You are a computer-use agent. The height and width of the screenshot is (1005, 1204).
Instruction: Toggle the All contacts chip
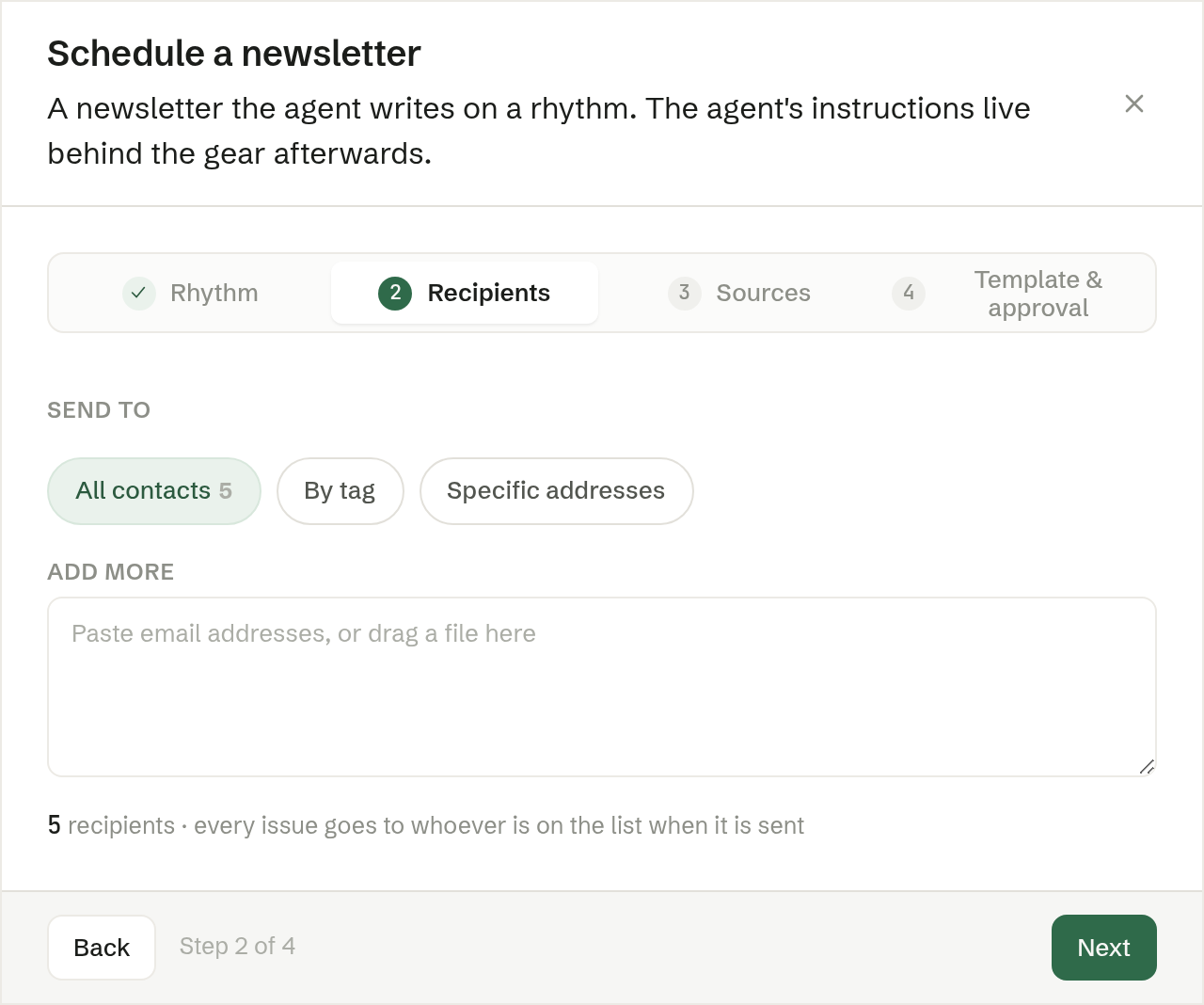pos(154,491)
